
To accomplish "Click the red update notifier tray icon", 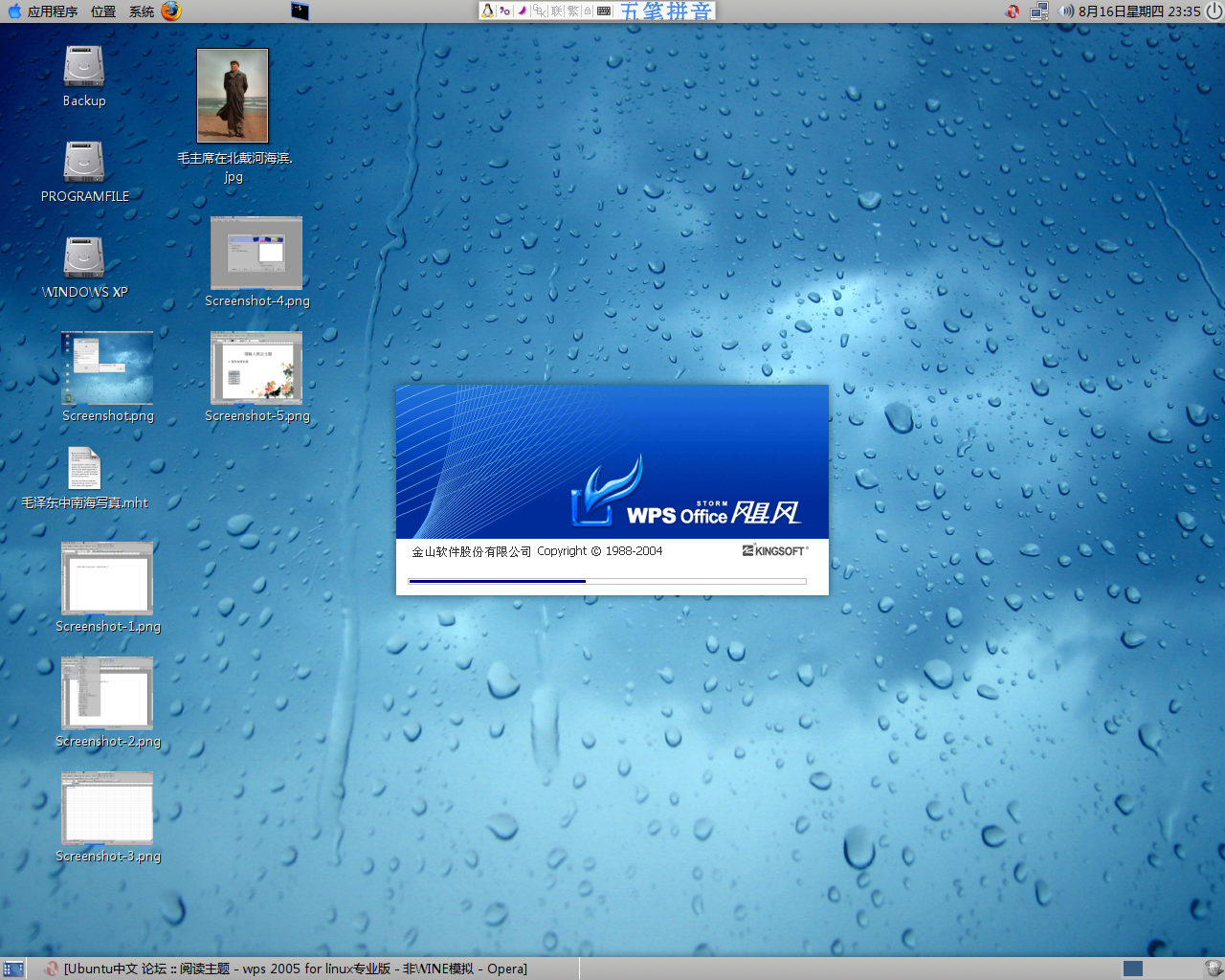I will click(1013, 11).
